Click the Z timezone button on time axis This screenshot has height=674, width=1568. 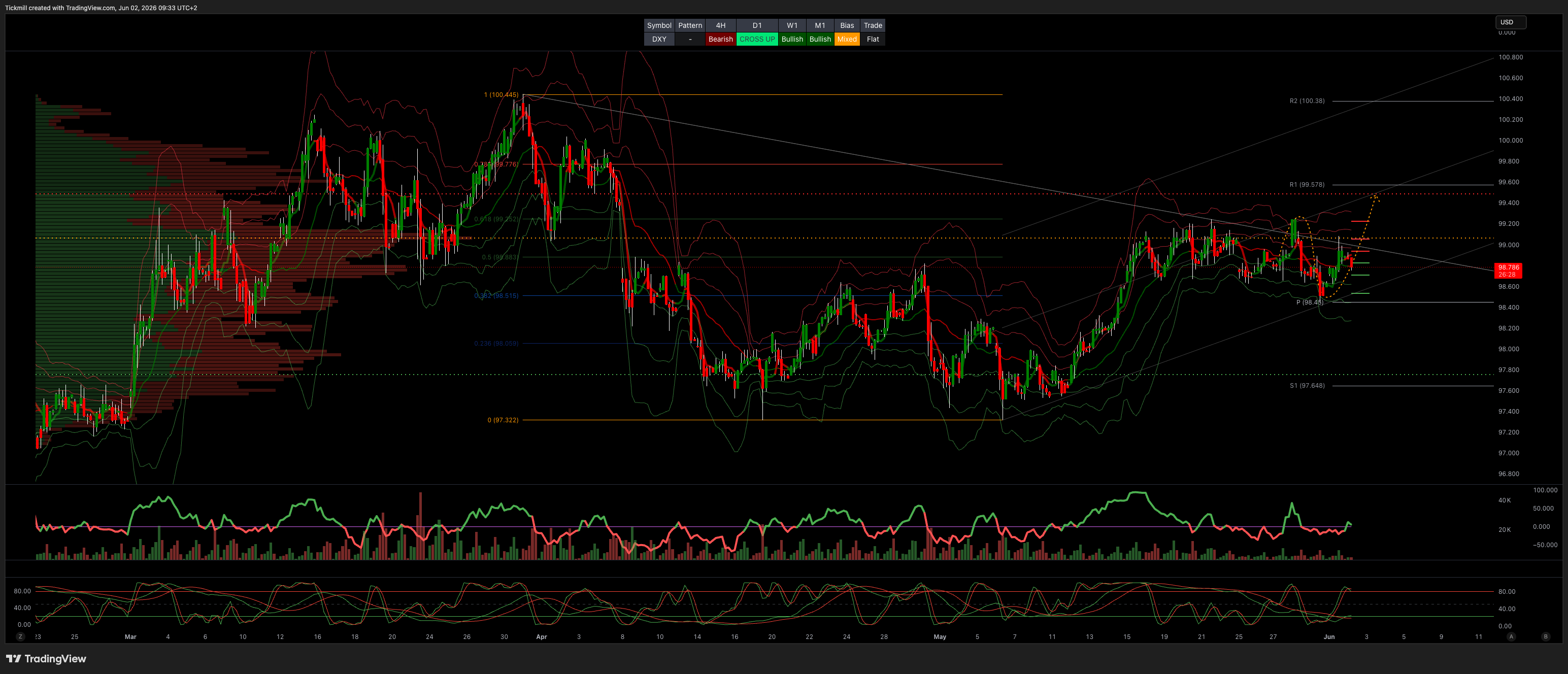(21, 636)
